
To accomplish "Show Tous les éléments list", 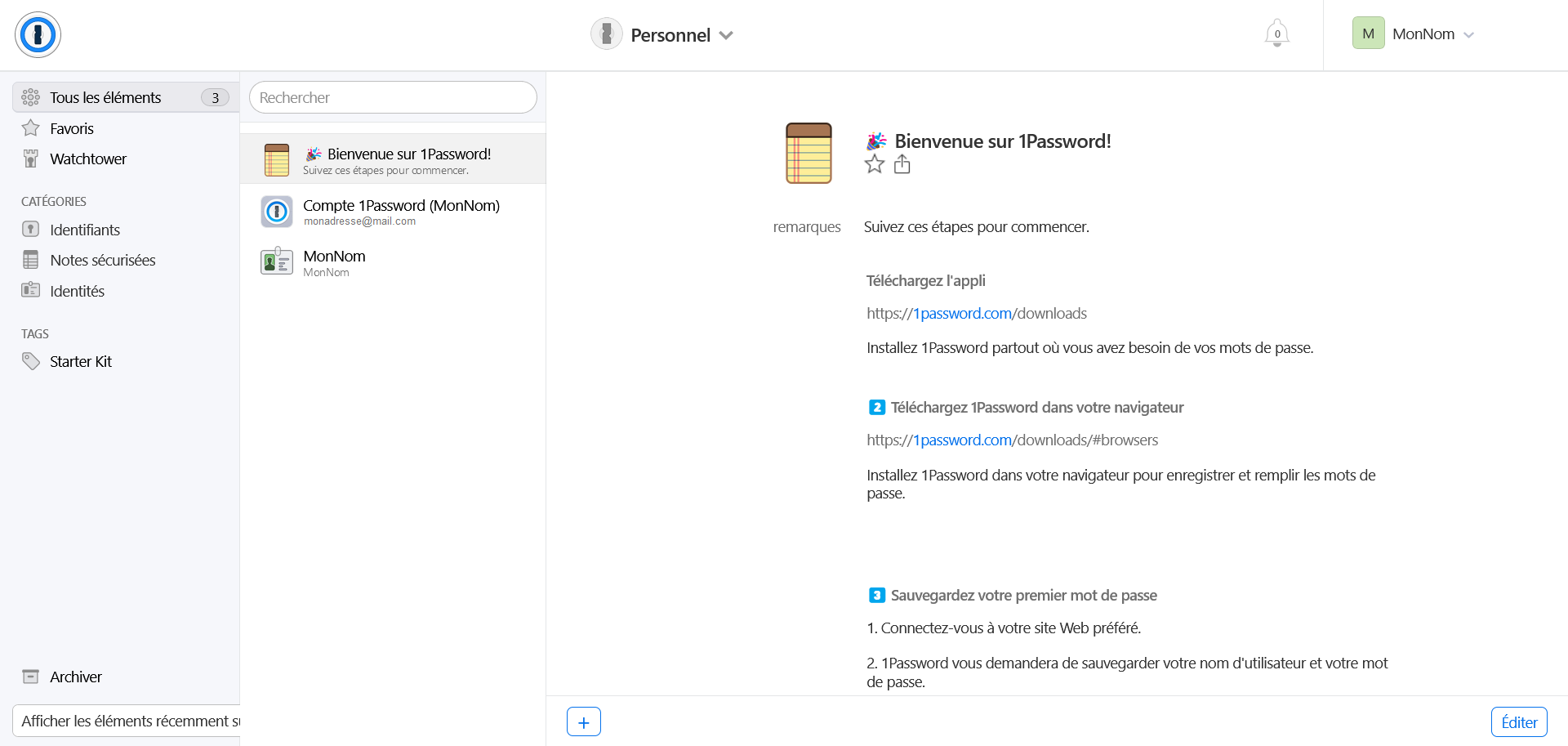I will 105,98.
